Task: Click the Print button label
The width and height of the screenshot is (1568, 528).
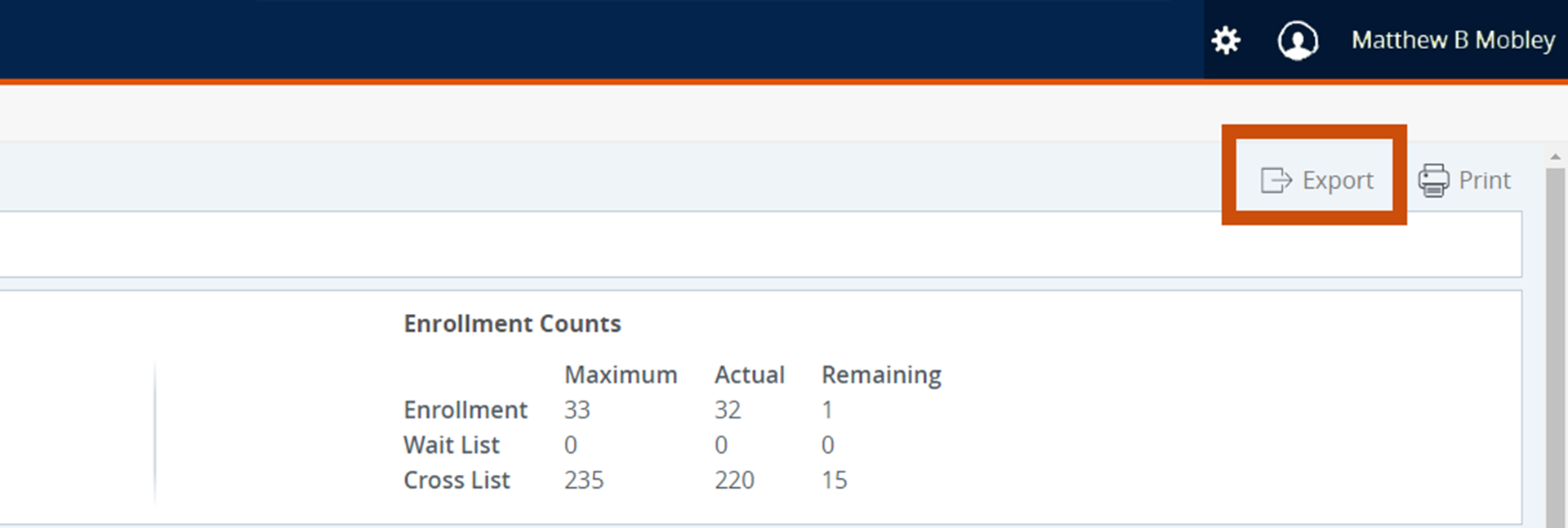Action: 1485,180
